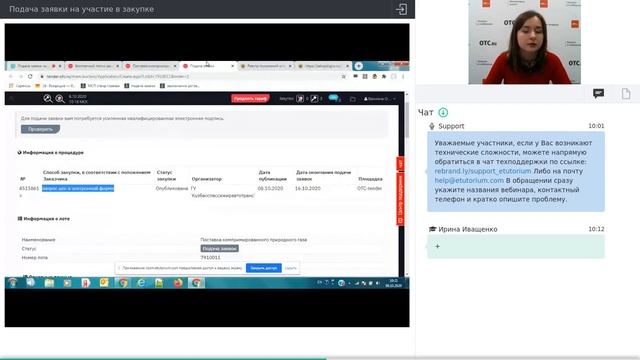
Task: Click the help@etutorium.com email link
Action: coord(469,180)
